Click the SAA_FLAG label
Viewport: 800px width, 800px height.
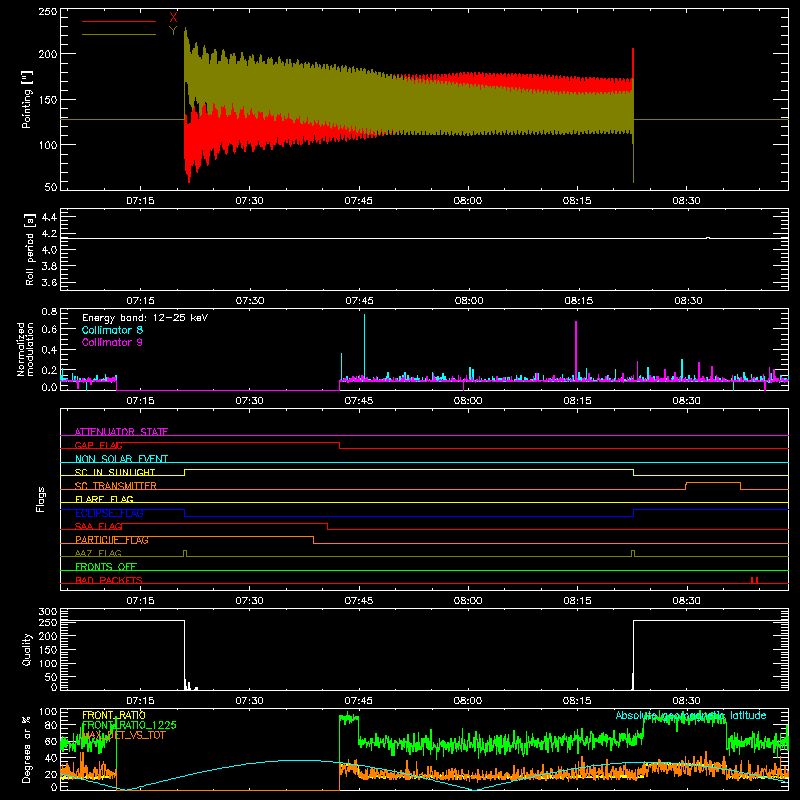[x=98, y=526]
